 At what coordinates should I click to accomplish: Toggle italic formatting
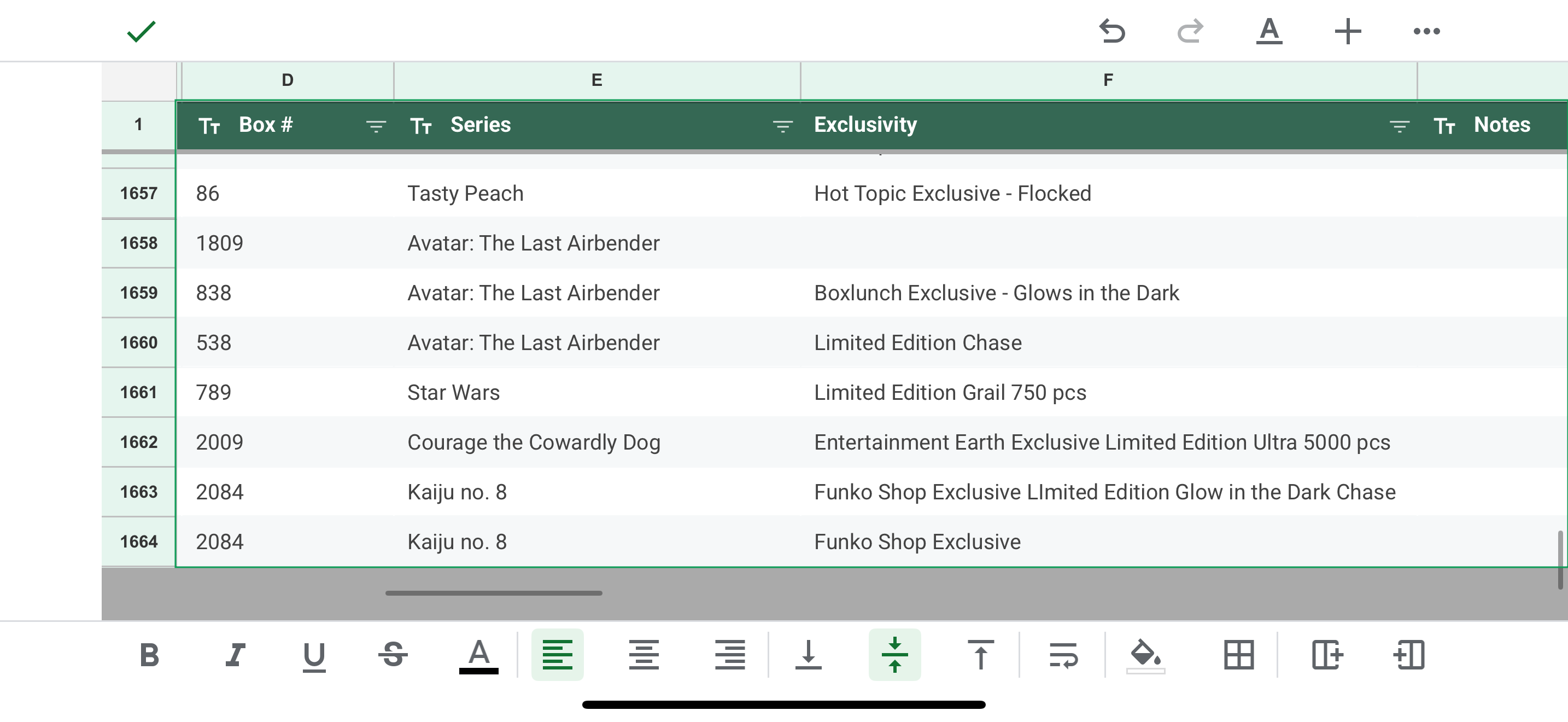tap(235, 655)
